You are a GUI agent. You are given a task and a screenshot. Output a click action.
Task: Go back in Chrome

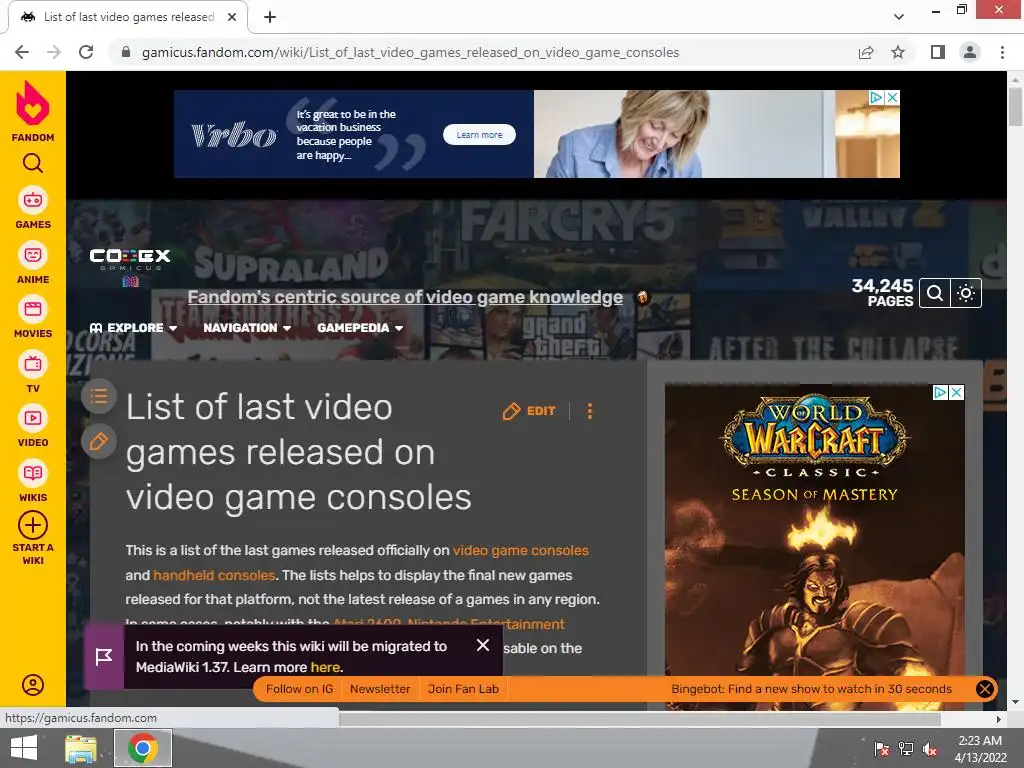coord(22,52)
